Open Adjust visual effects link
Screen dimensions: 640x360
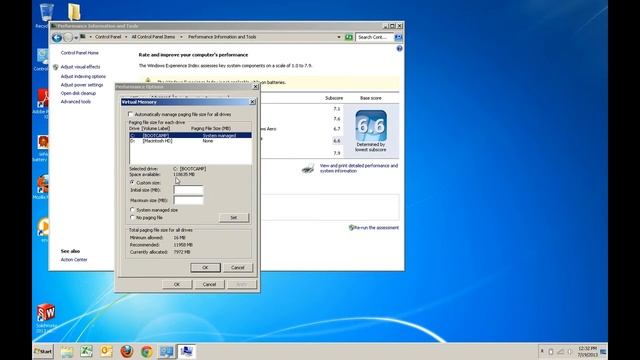click(x=80, y=67)
